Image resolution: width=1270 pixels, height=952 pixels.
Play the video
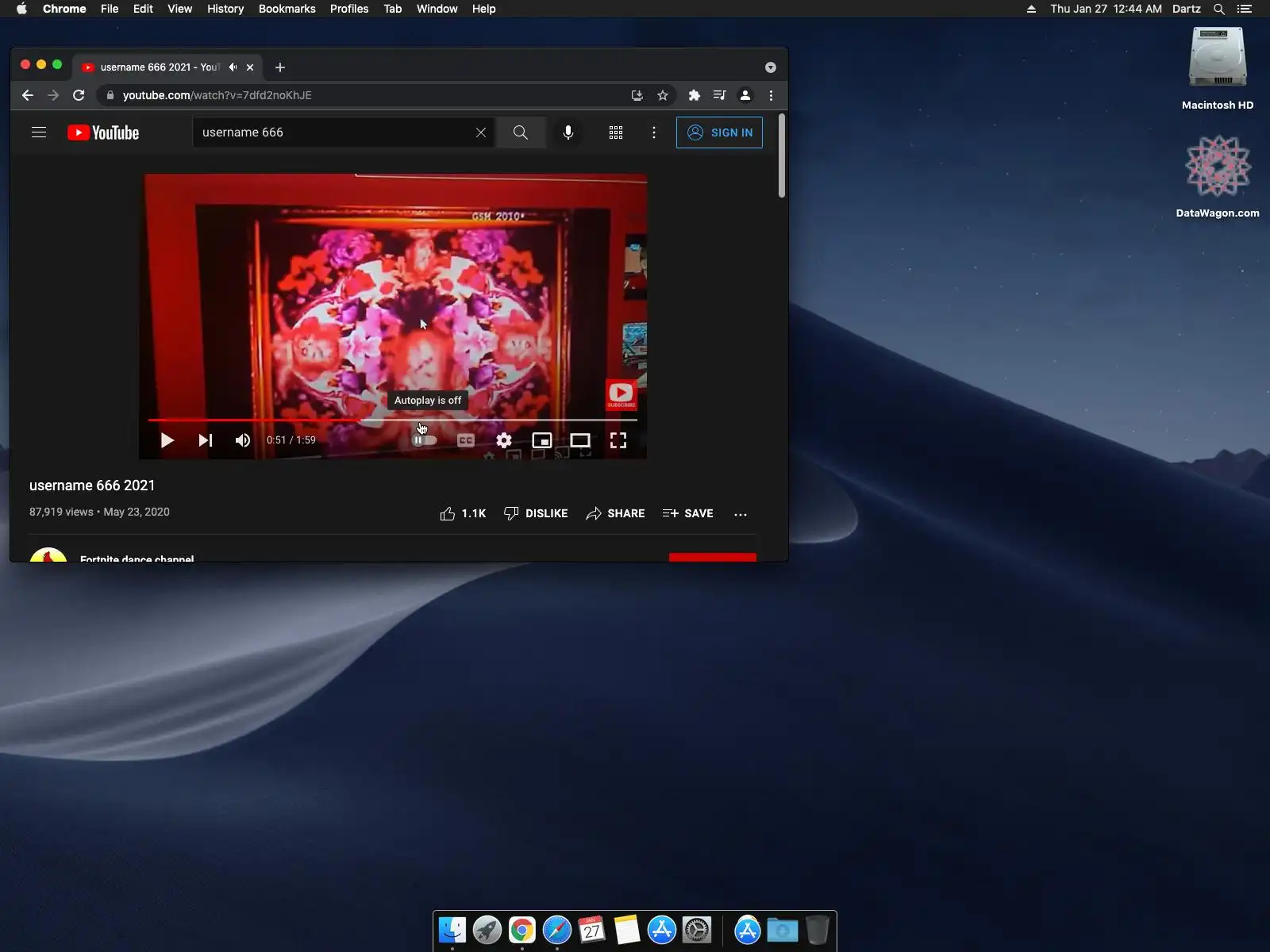[x=167, y=440]
